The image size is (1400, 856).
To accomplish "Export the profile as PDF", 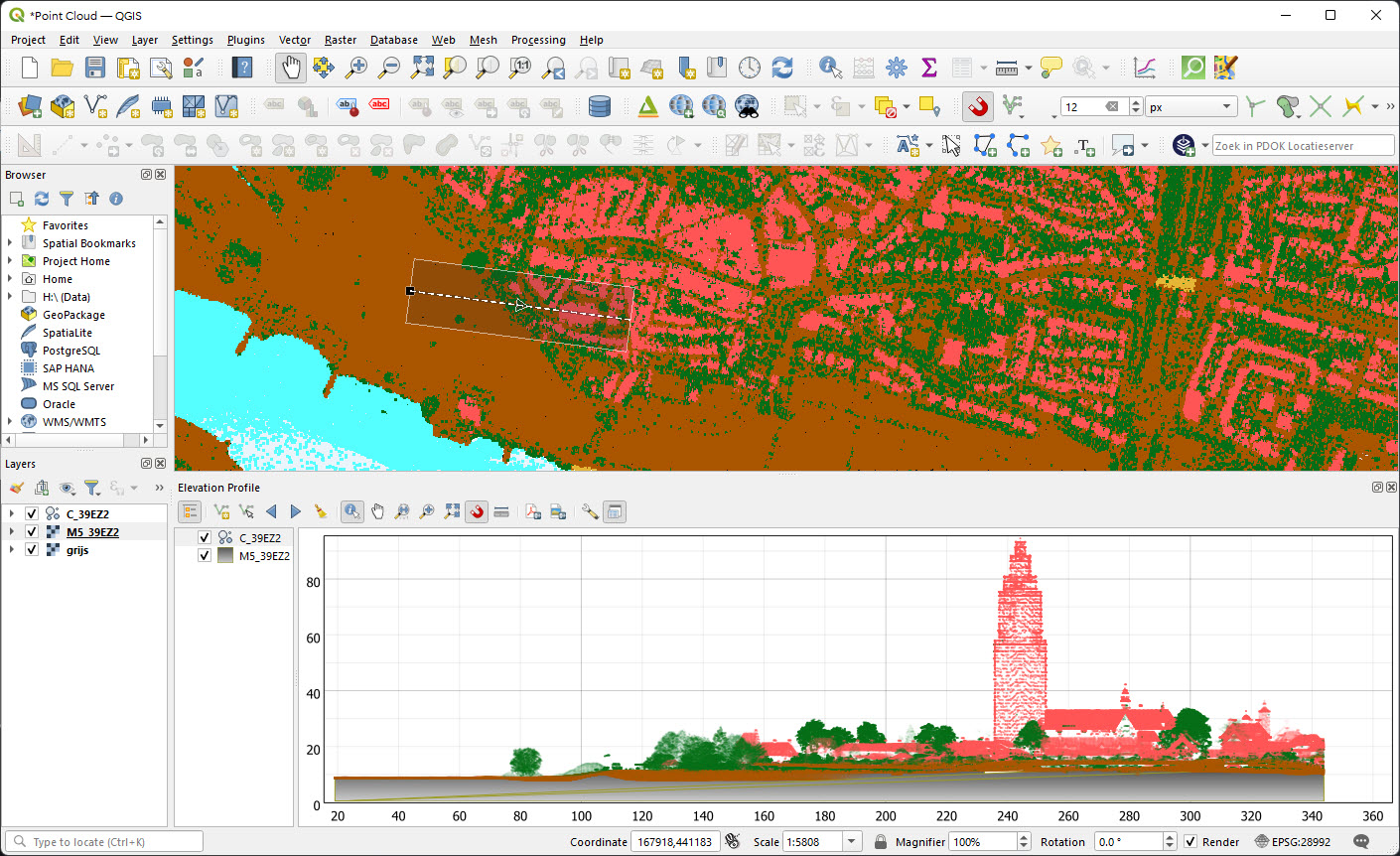I will (532, 511).
